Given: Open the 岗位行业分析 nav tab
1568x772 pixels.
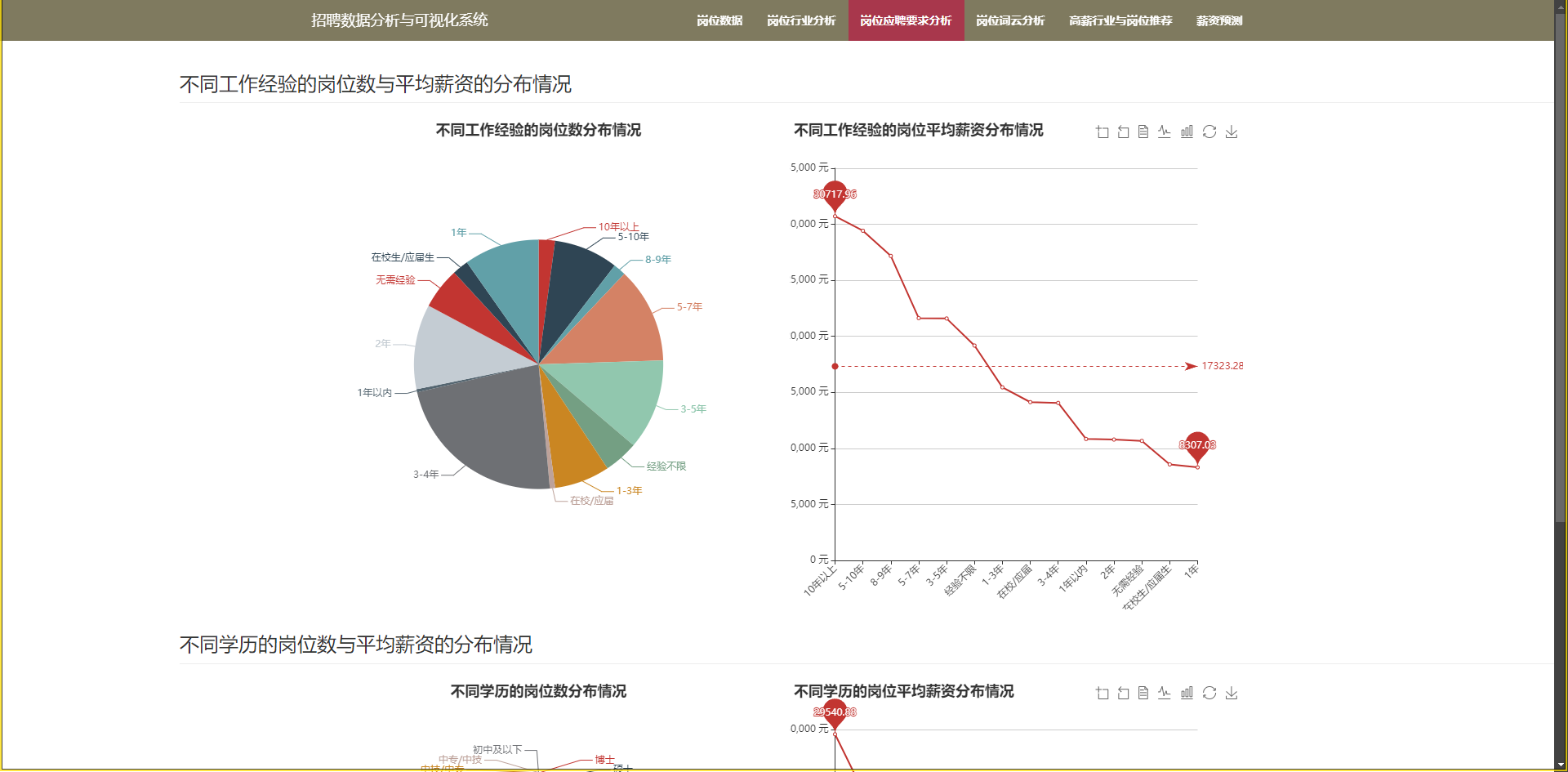Looking at the screenshot, I should (801, 20).
